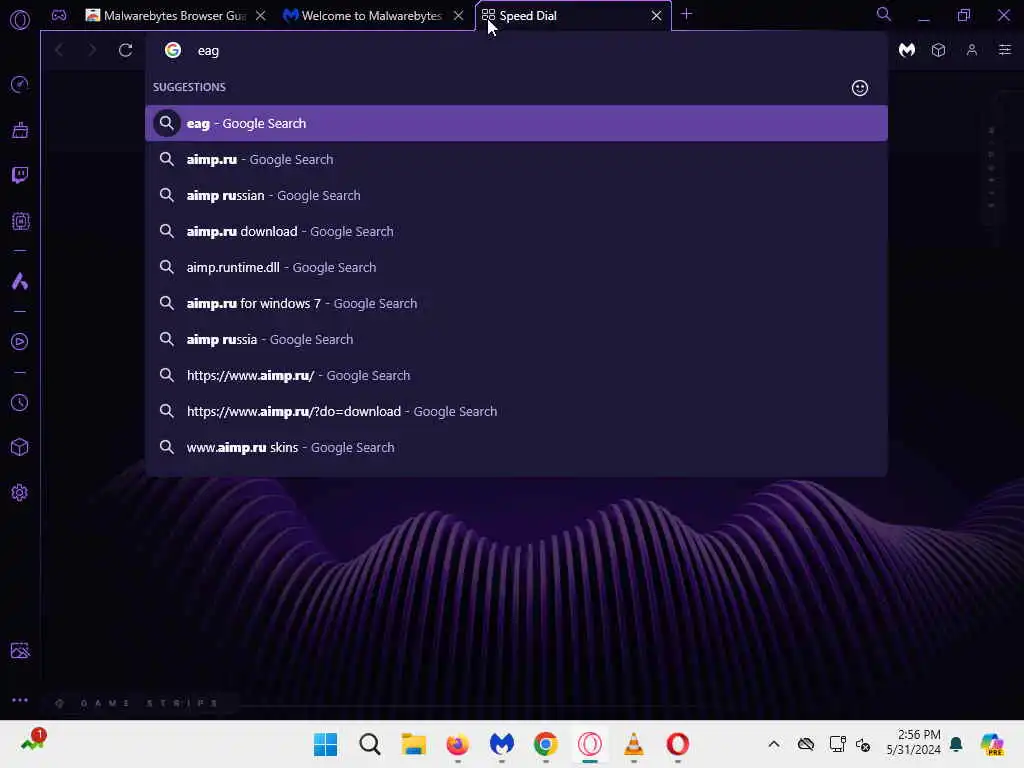Screen dimensions: 1024x768
Task: Open a new tab with plus button
Action: pyautogui.click(x=686, y=14)
